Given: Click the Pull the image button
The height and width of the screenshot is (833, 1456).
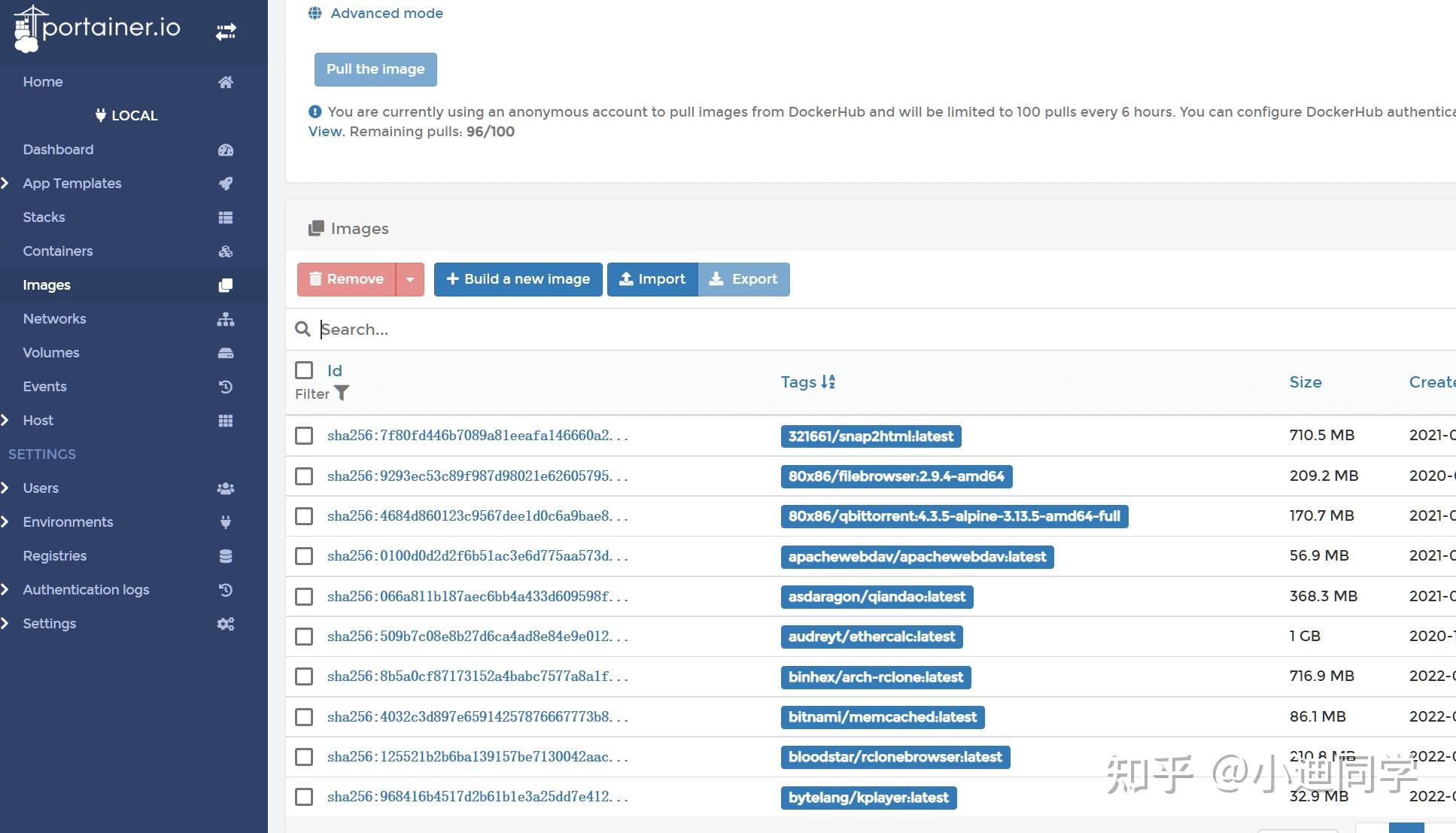Looking at the screenshot, I should click(x=375, y=68).
